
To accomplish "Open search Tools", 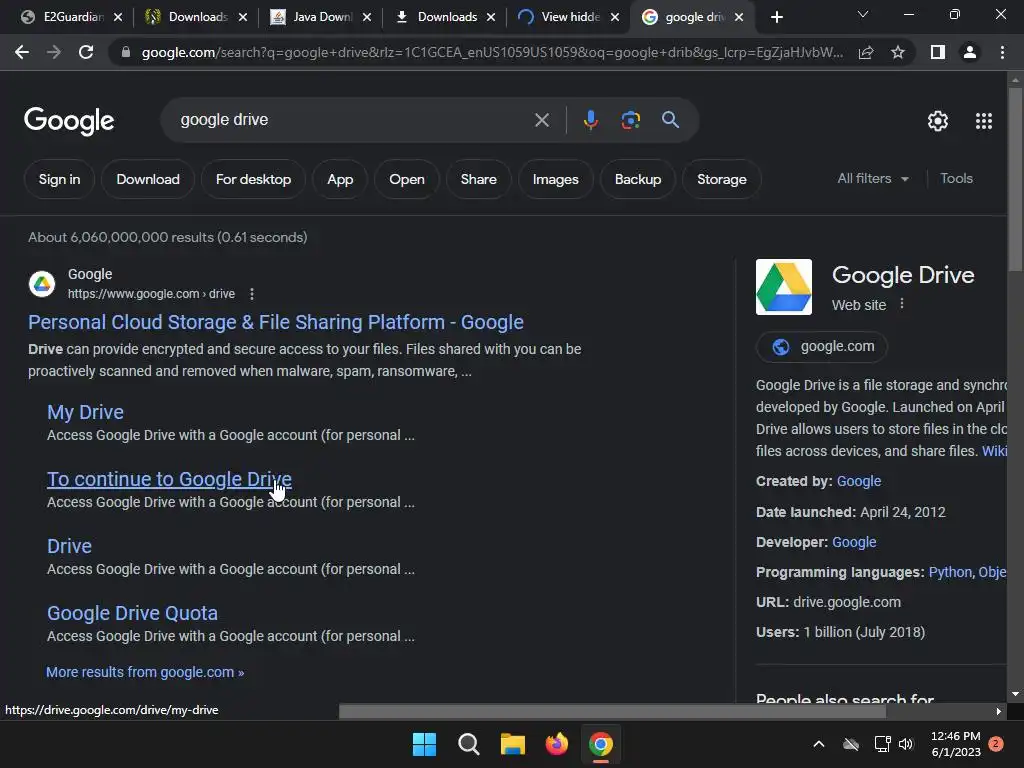I will (x=956, y=178).
